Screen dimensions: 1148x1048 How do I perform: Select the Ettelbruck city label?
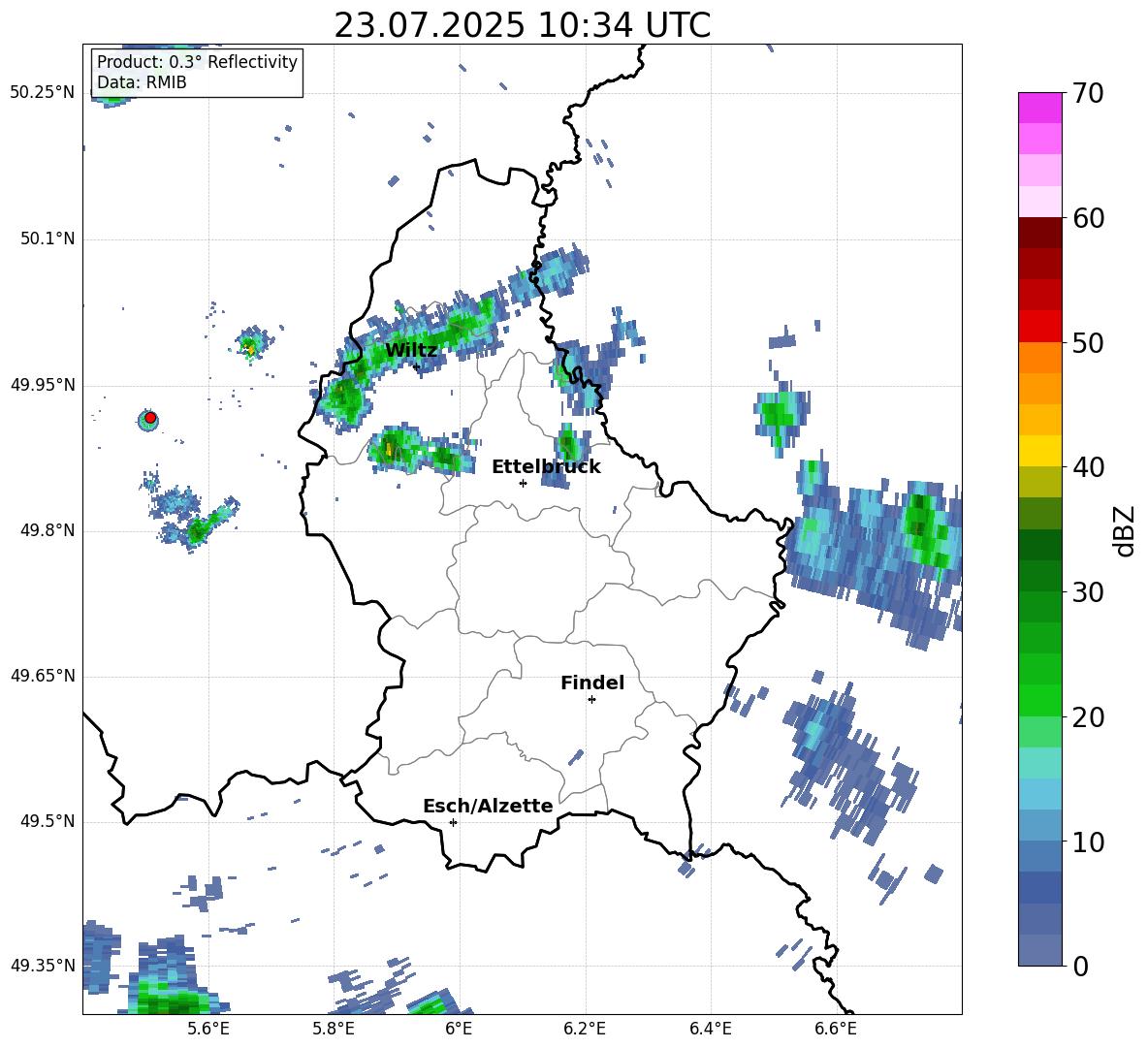click(546, 467)
